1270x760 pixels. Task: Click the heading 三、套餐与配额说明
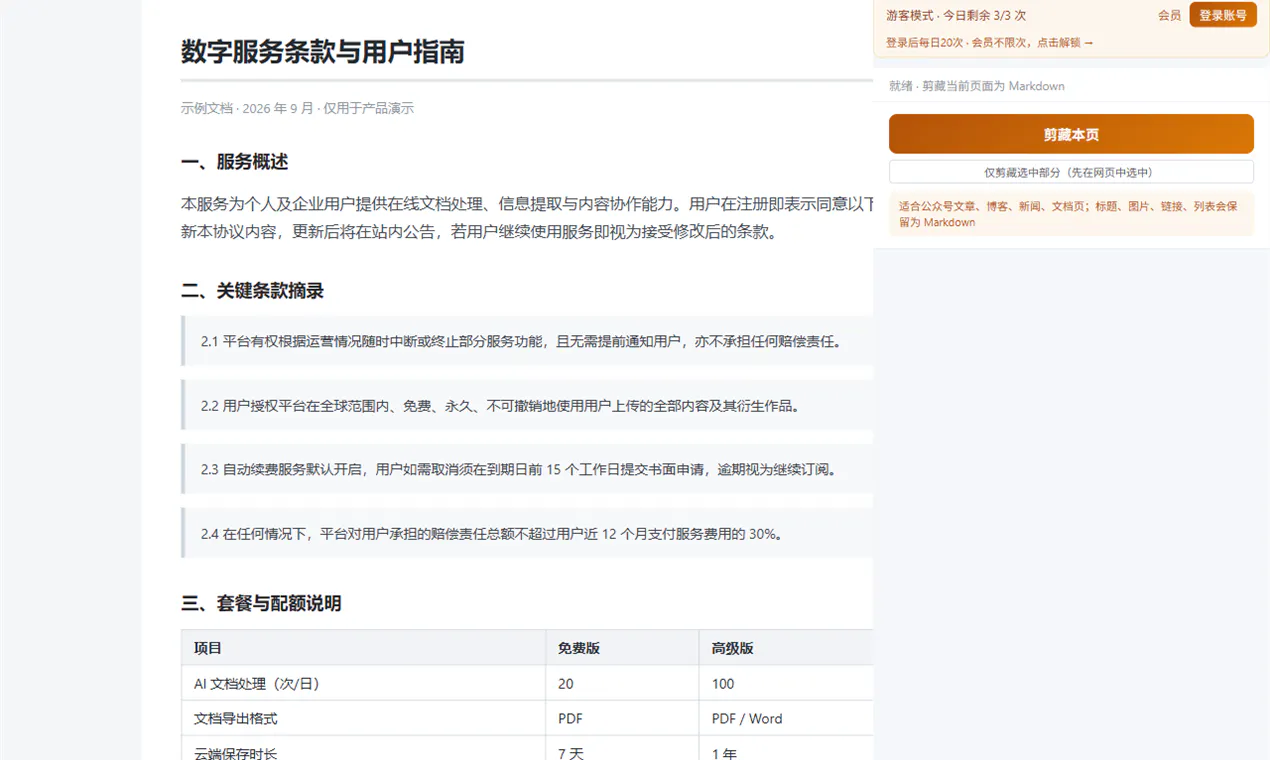pyautogui.click(x=261, y=603)
